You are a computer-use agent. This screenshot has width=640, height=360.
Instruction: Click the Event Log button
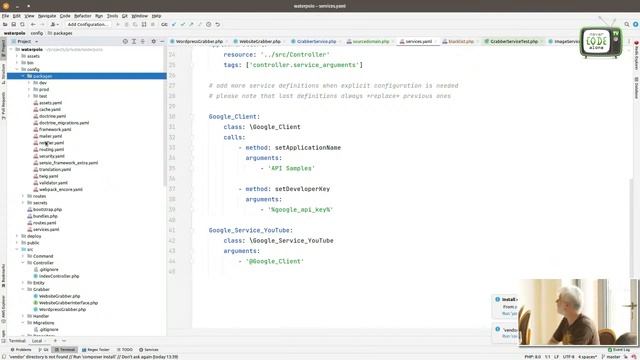pos(619,350)
